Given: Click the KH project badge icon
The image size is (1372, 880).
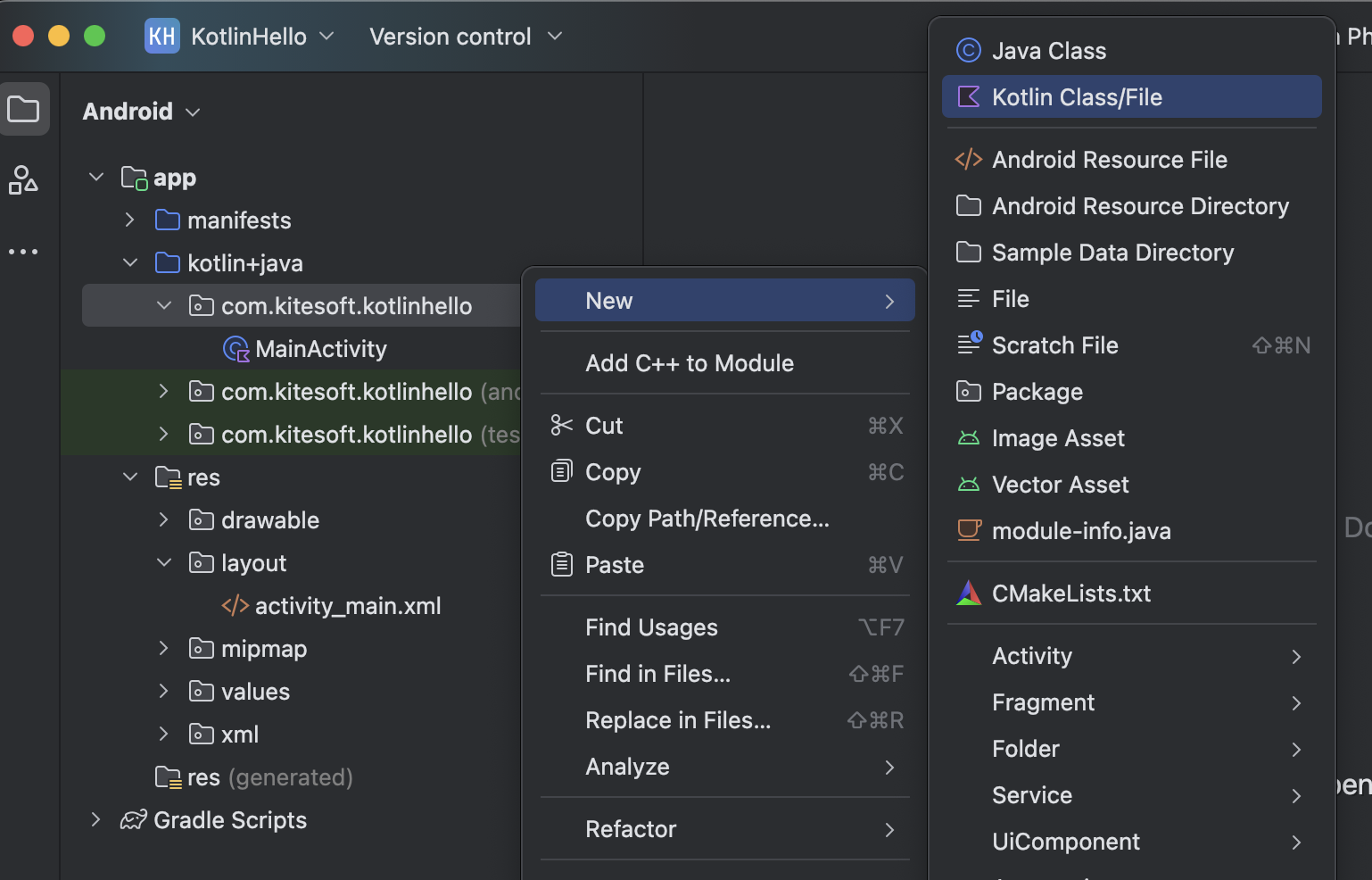Looking at the screenshot, I should [x=161, y=37].
